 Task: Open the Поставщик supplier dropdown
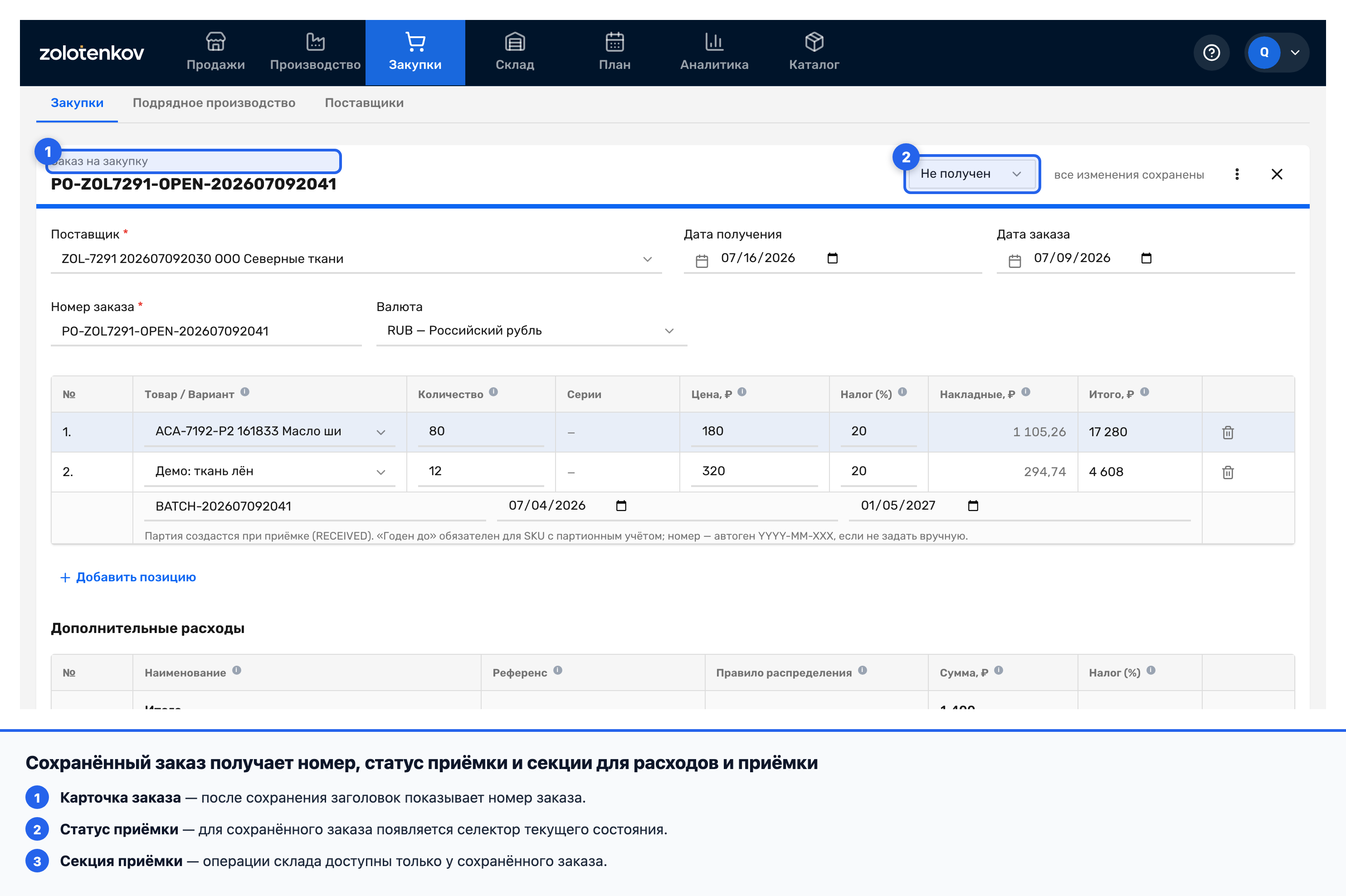pyautogui.click(x=356, y=259)
